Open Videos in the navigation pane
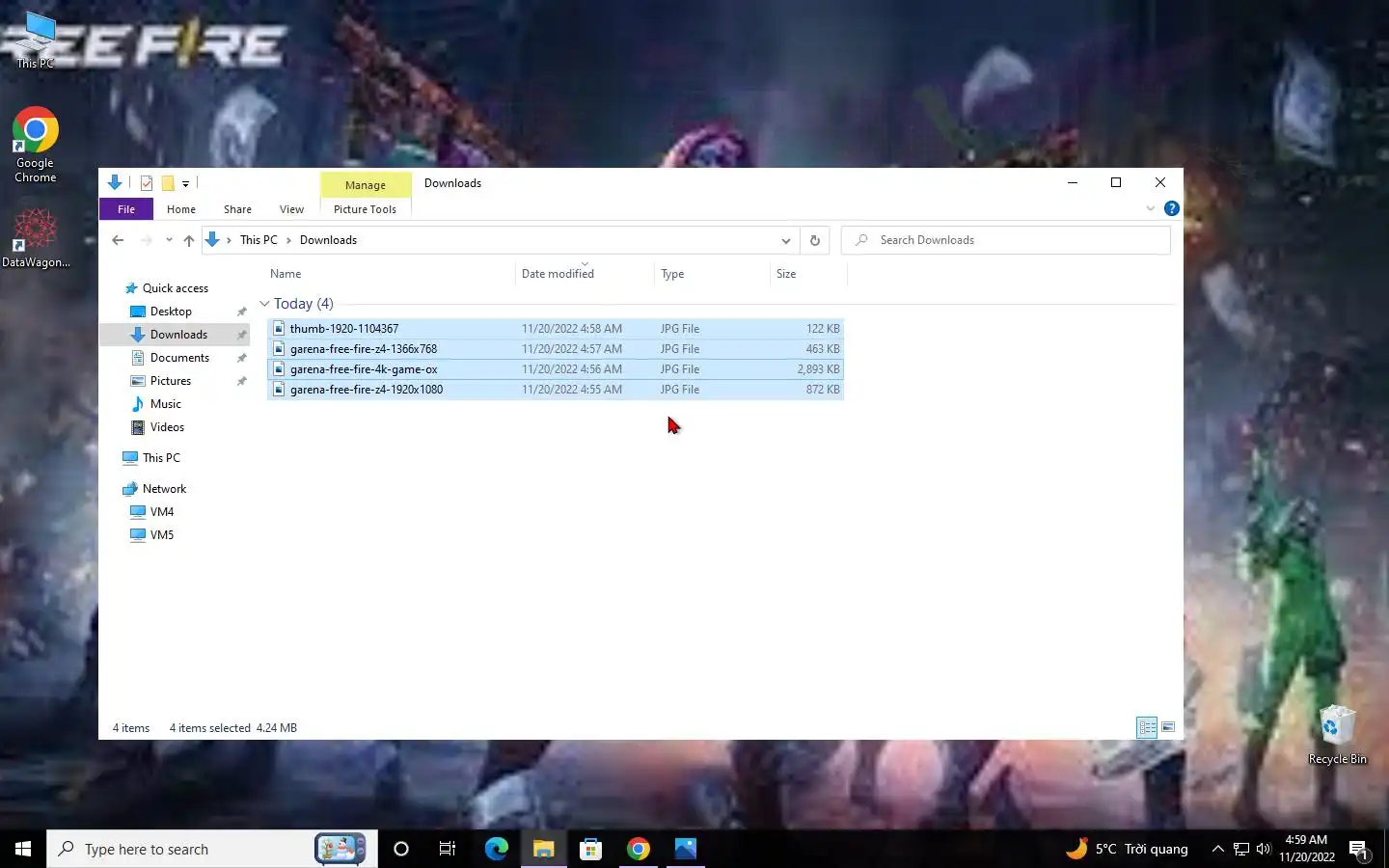This screenshot has height=868, width=1389. tap(167, 427)
